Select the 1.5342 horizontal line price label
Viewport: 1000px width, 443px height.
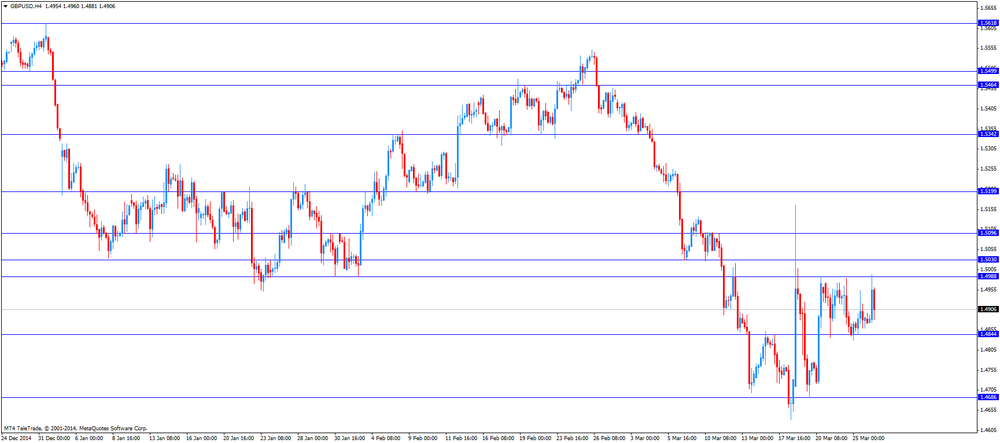pos(987,134)
